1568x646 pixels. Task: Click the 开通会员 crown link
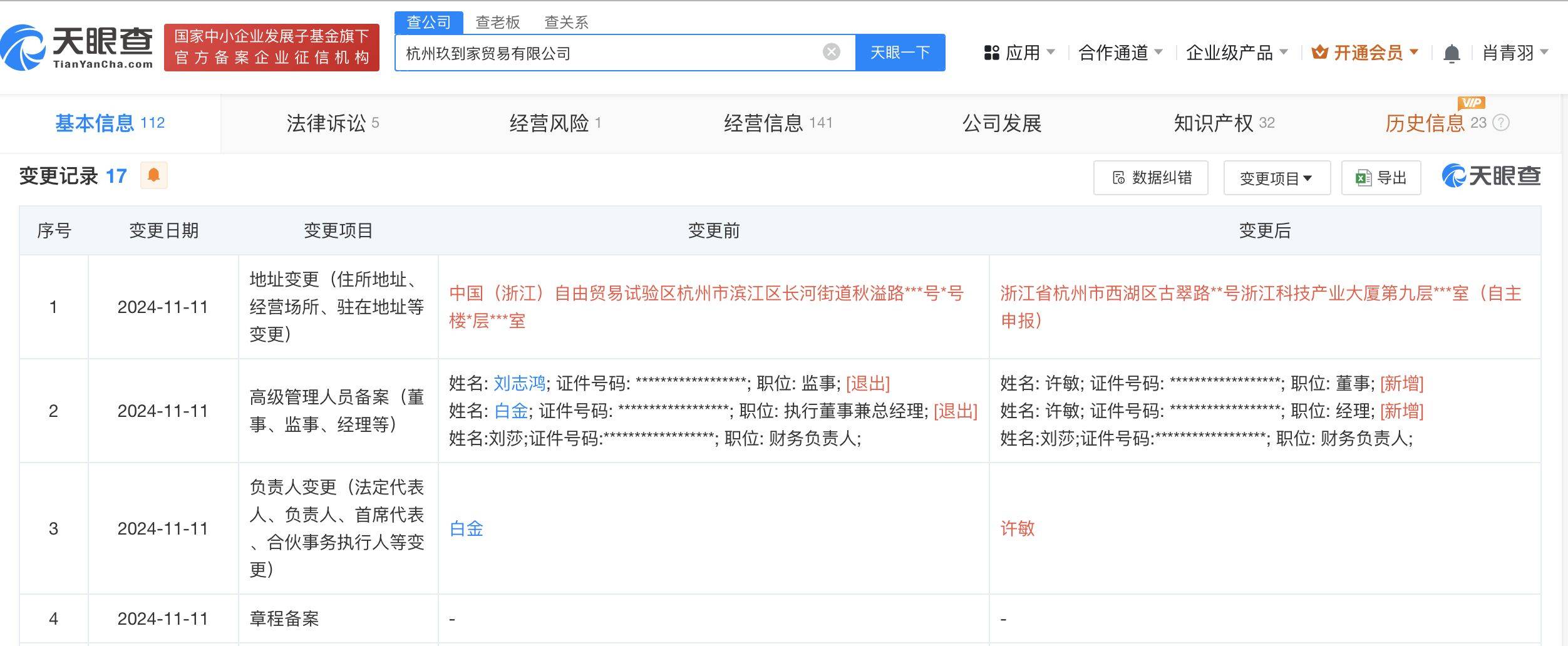point(1365,53)
